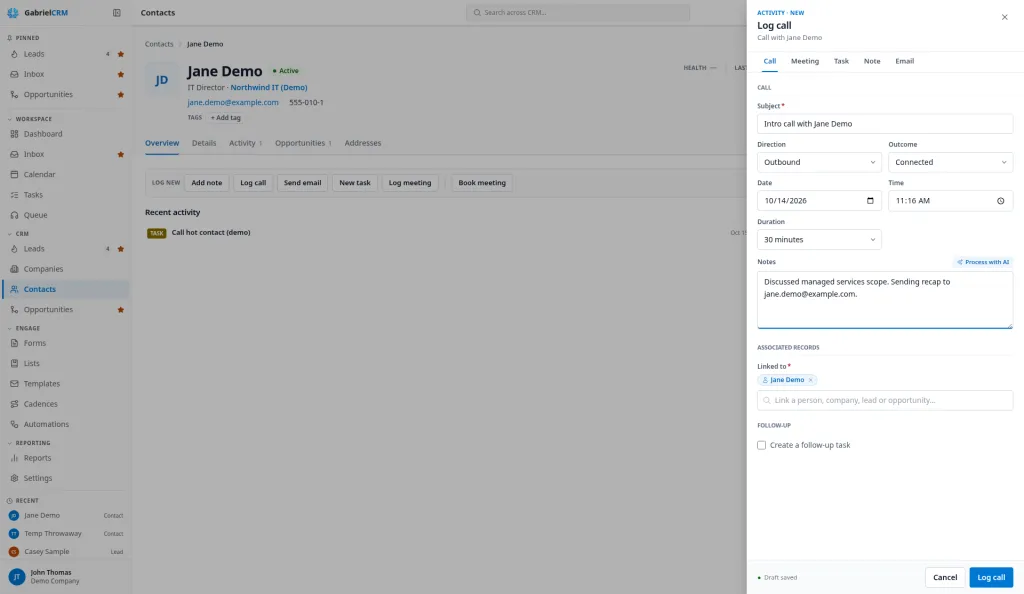Image resolution: width=1024 pixels, height=594 pixels.
Task: Open the contact Details tab
Action: pyautogui.click(x=204, y=143)
